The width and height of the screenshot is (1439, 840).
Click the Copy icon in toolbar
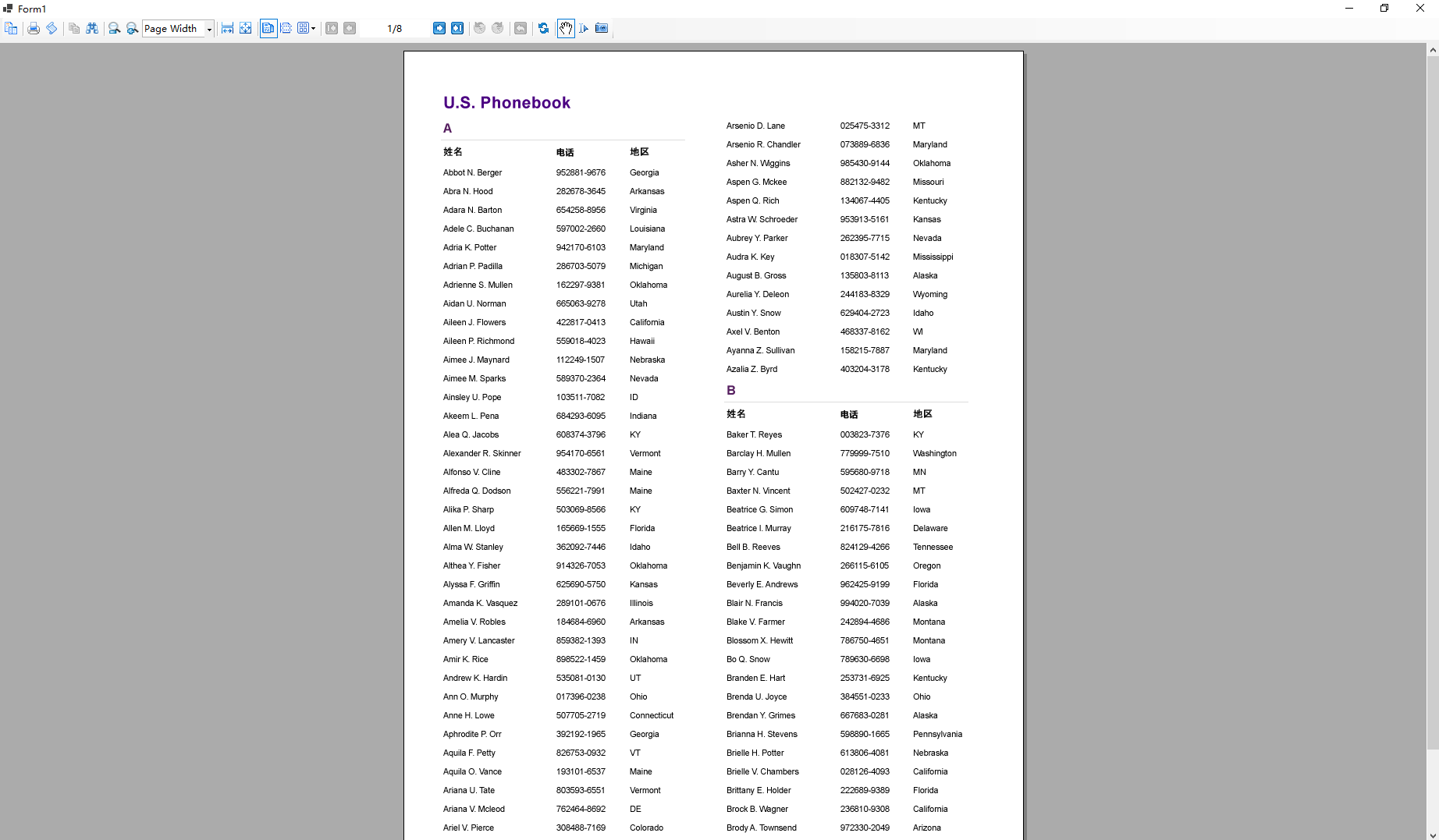pos(74,28)
